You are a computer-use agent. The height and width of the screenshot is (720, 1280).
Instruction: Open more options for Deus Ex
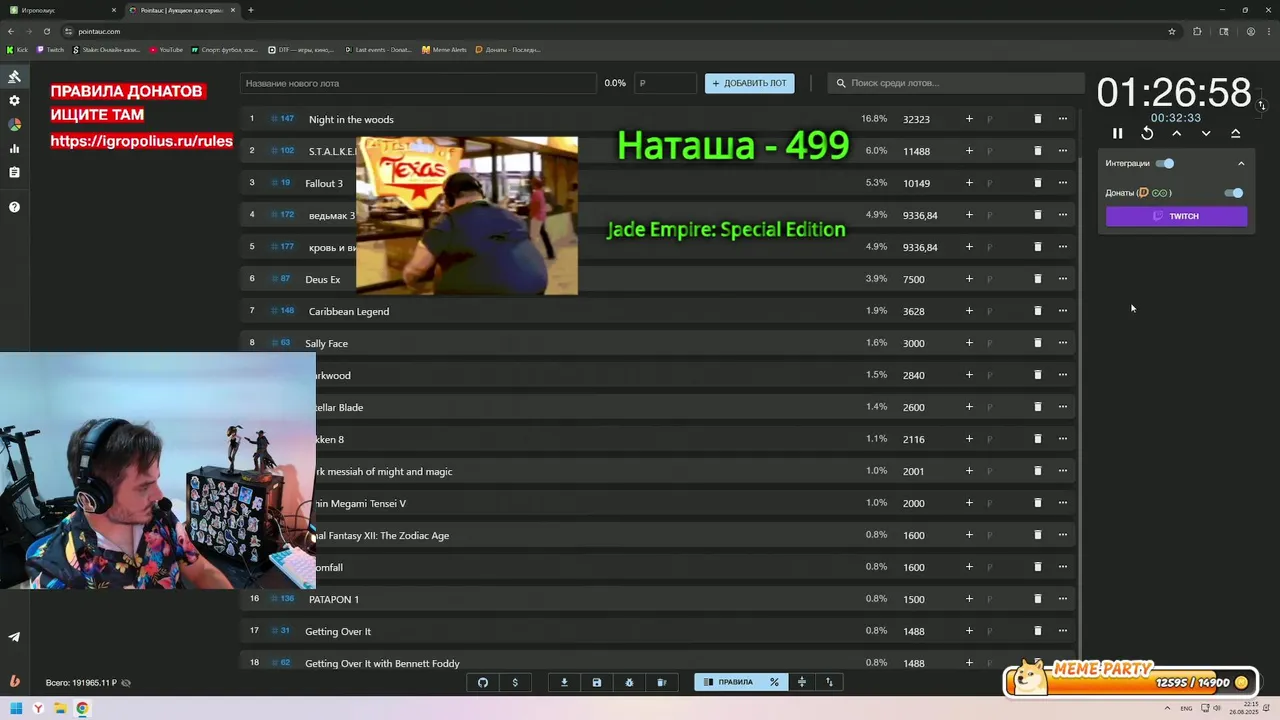pos(1063,279)
